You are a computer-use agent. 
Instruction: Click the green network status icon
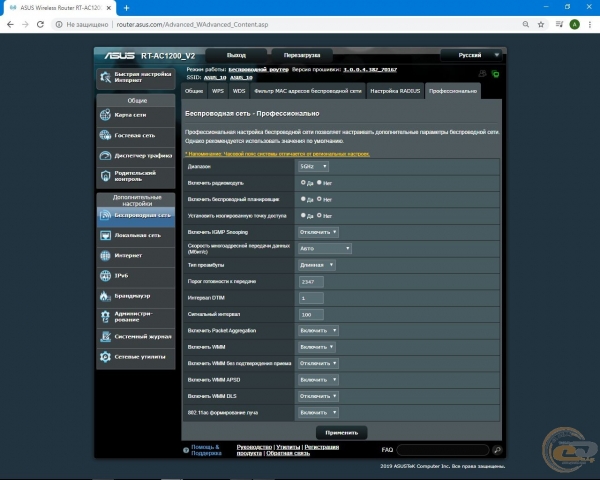point(496,74)
